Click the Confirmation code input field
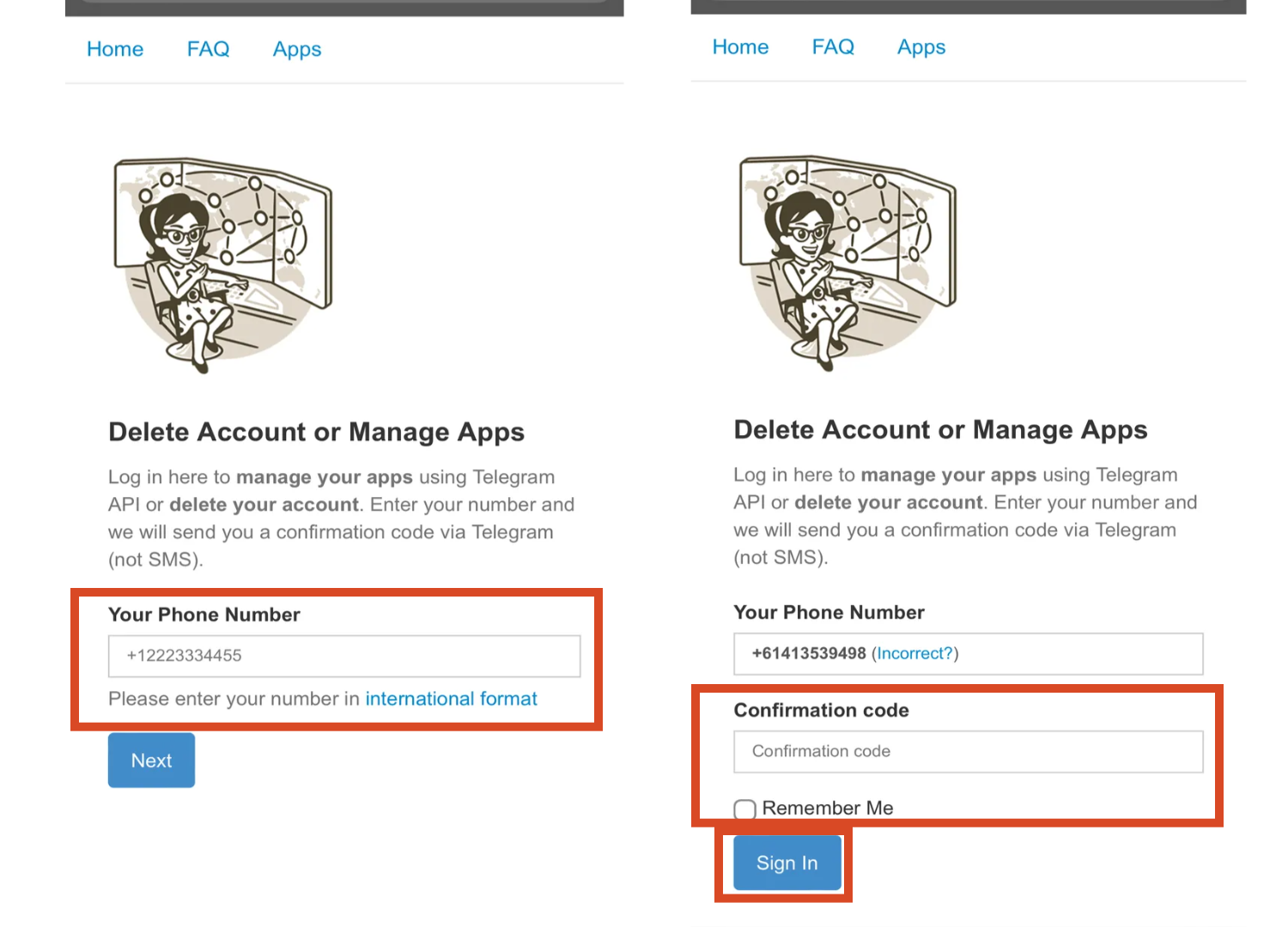Image resolution: width=1288 pixels, height=927 pixels. click(x=969, y=752)
